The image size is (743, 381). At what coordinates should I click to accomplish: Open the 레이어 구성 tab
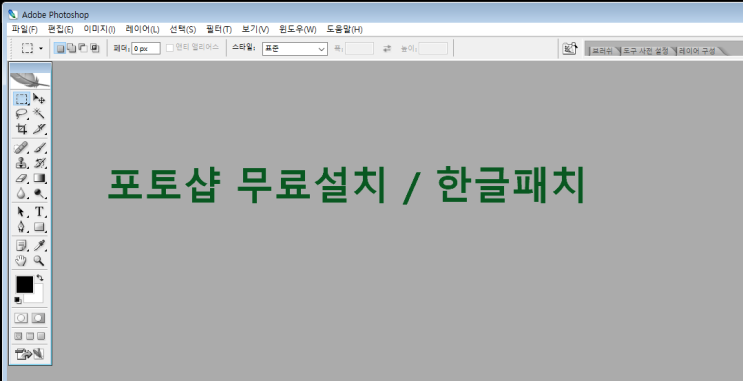coord(697,51)
